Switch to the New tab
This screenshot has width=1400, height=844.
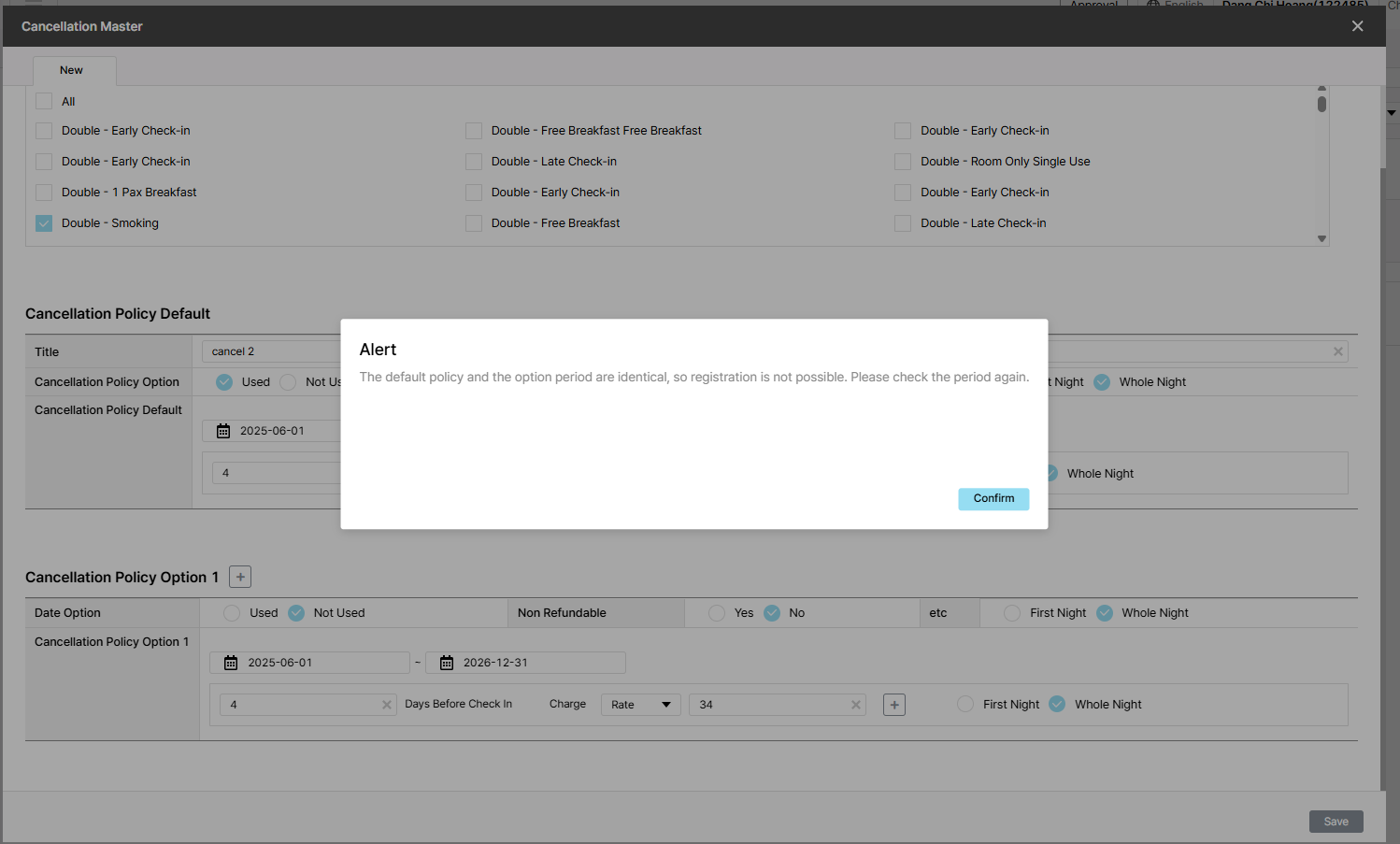point(72,71)
